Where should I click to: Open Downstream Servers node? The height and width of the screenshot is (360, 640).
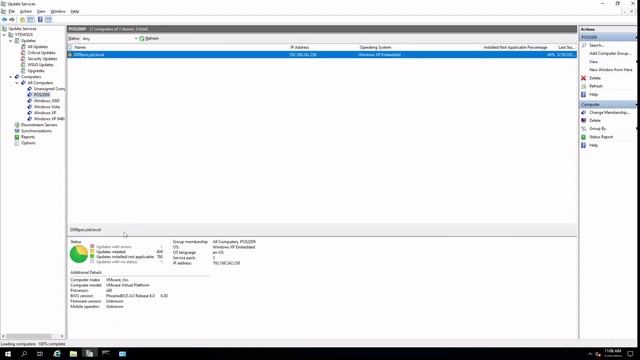point(39,125)
